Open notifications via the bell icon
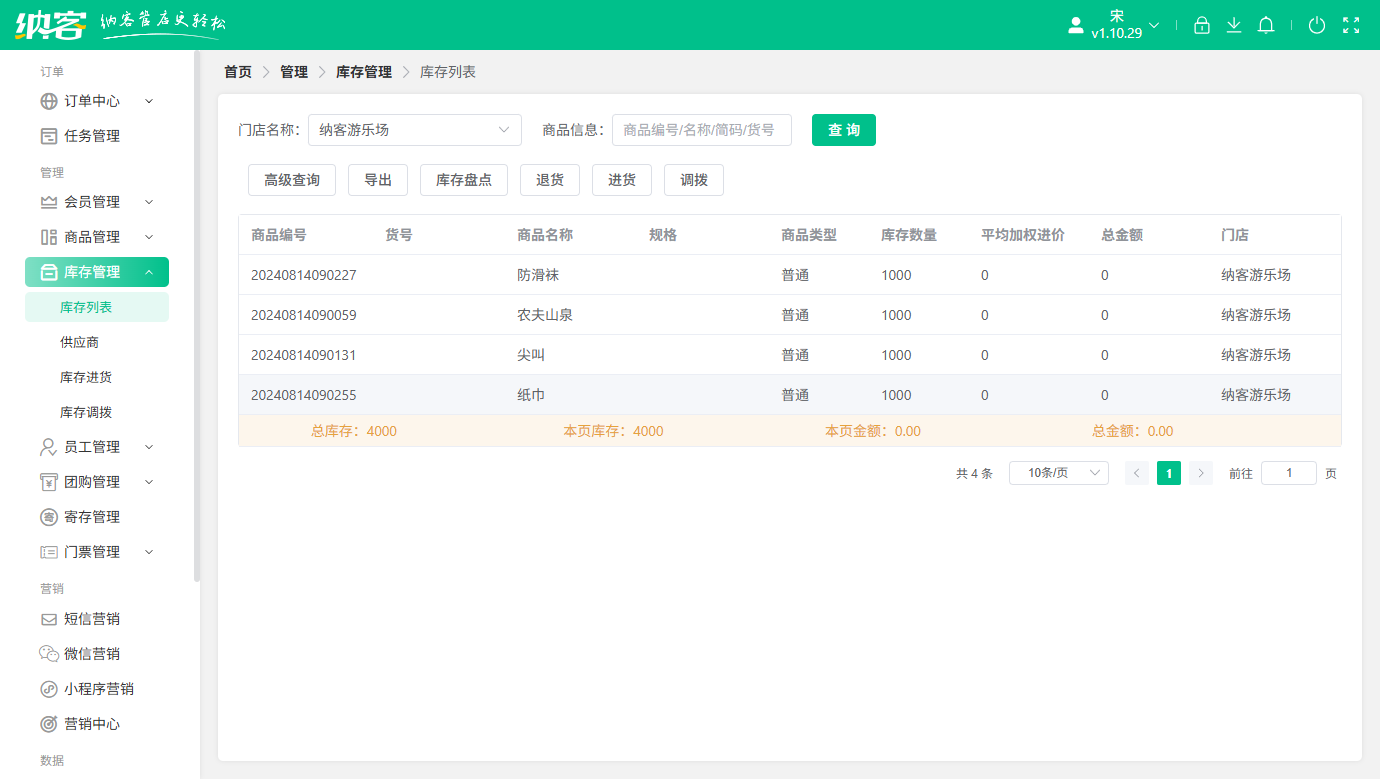The image size is (1380, 779). [1266, 25]
